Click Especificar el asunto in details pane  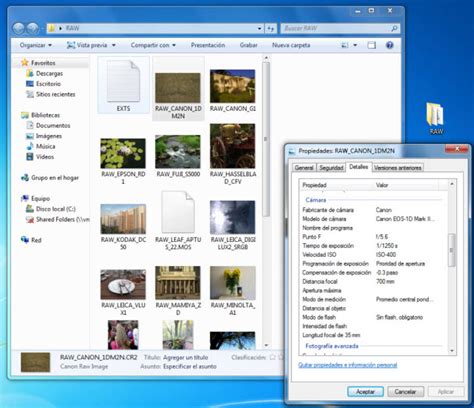coord(189,366)
